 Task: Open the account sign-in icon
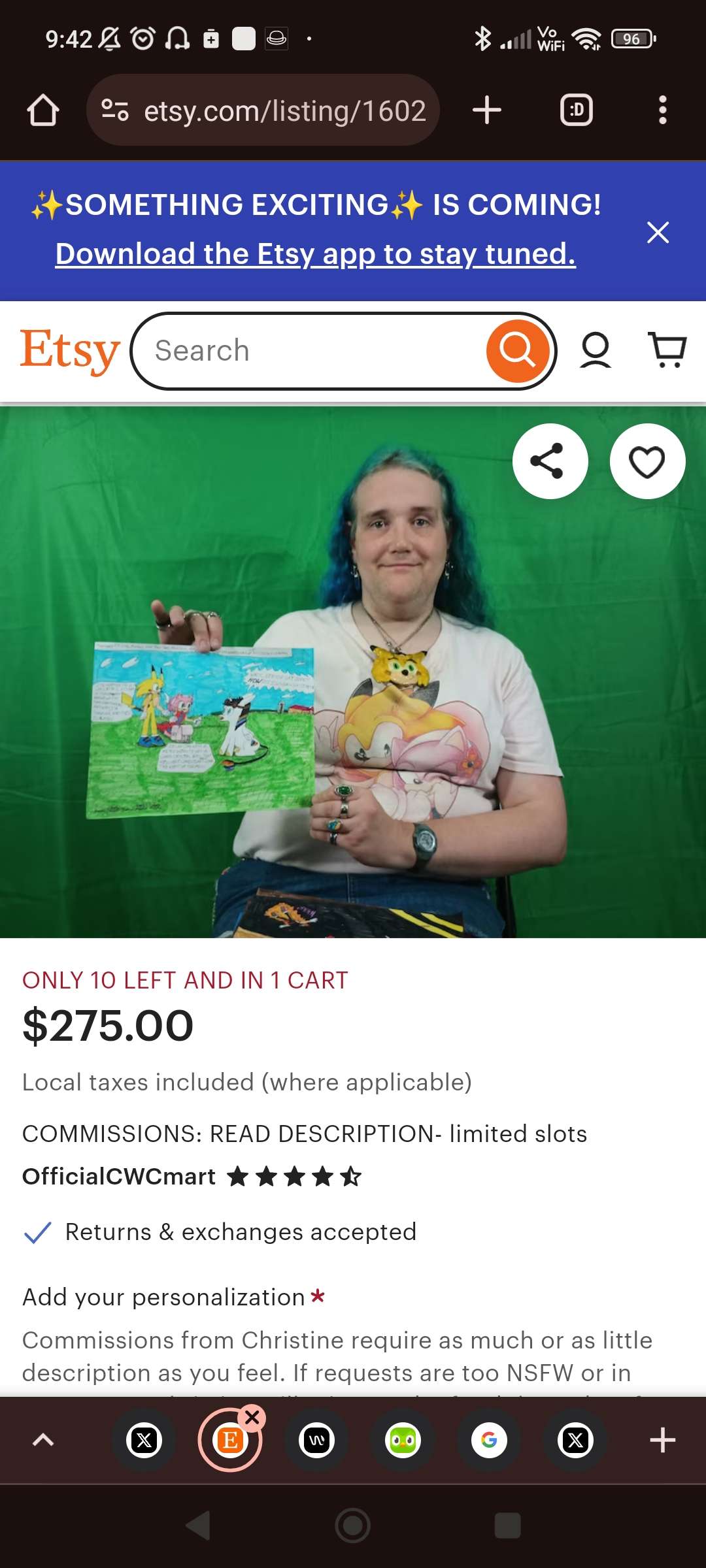(596, 351)
